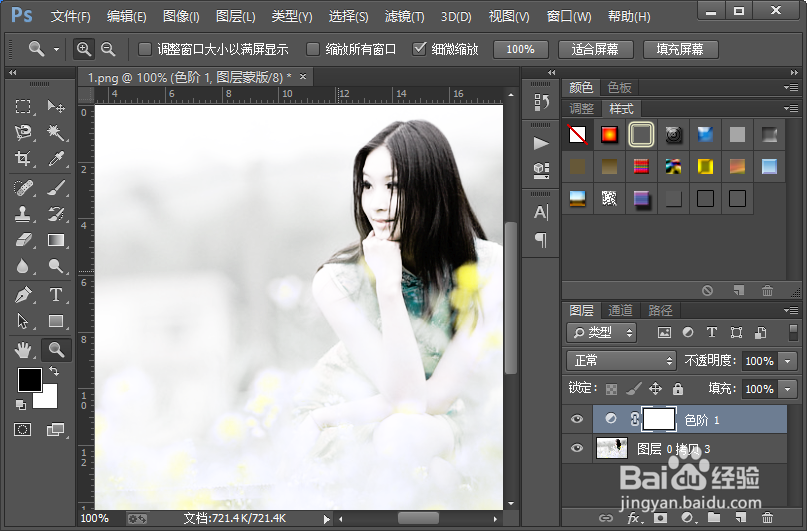Change screen mode icon
This screenshot has height=531, width=807.
pos(56,429)
